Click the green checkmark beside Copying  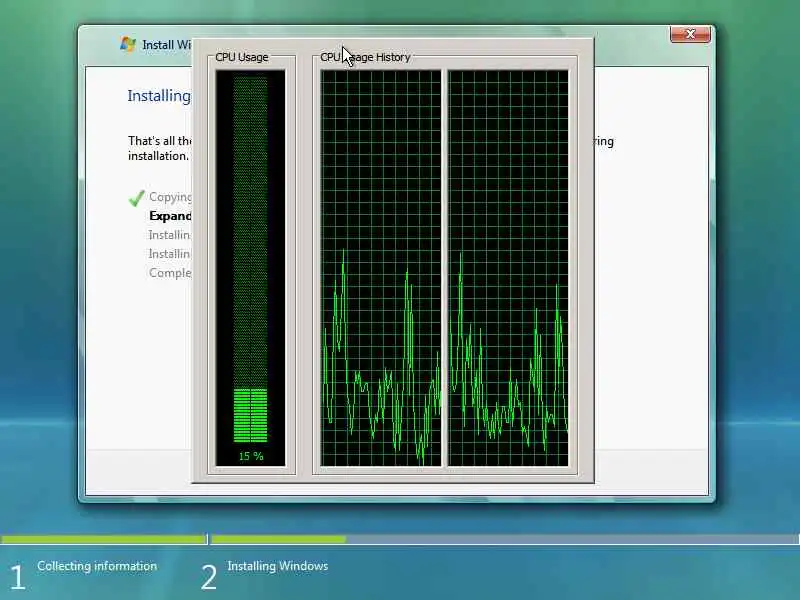(x=136, y=198)
